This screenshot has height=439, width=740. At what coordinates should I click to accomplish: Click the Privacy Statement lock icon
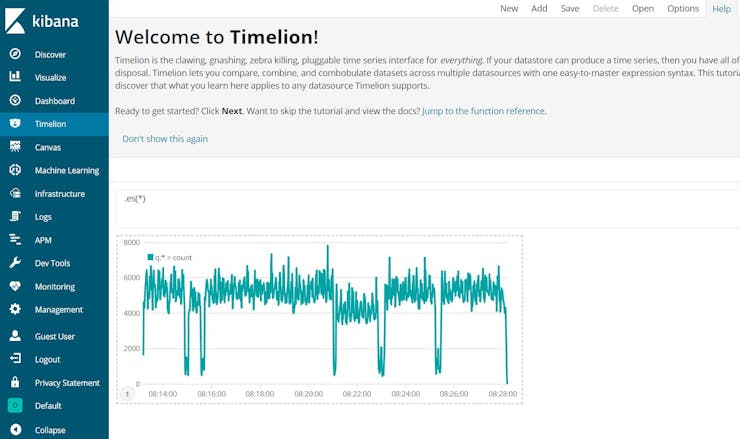[x=15, y=382]
